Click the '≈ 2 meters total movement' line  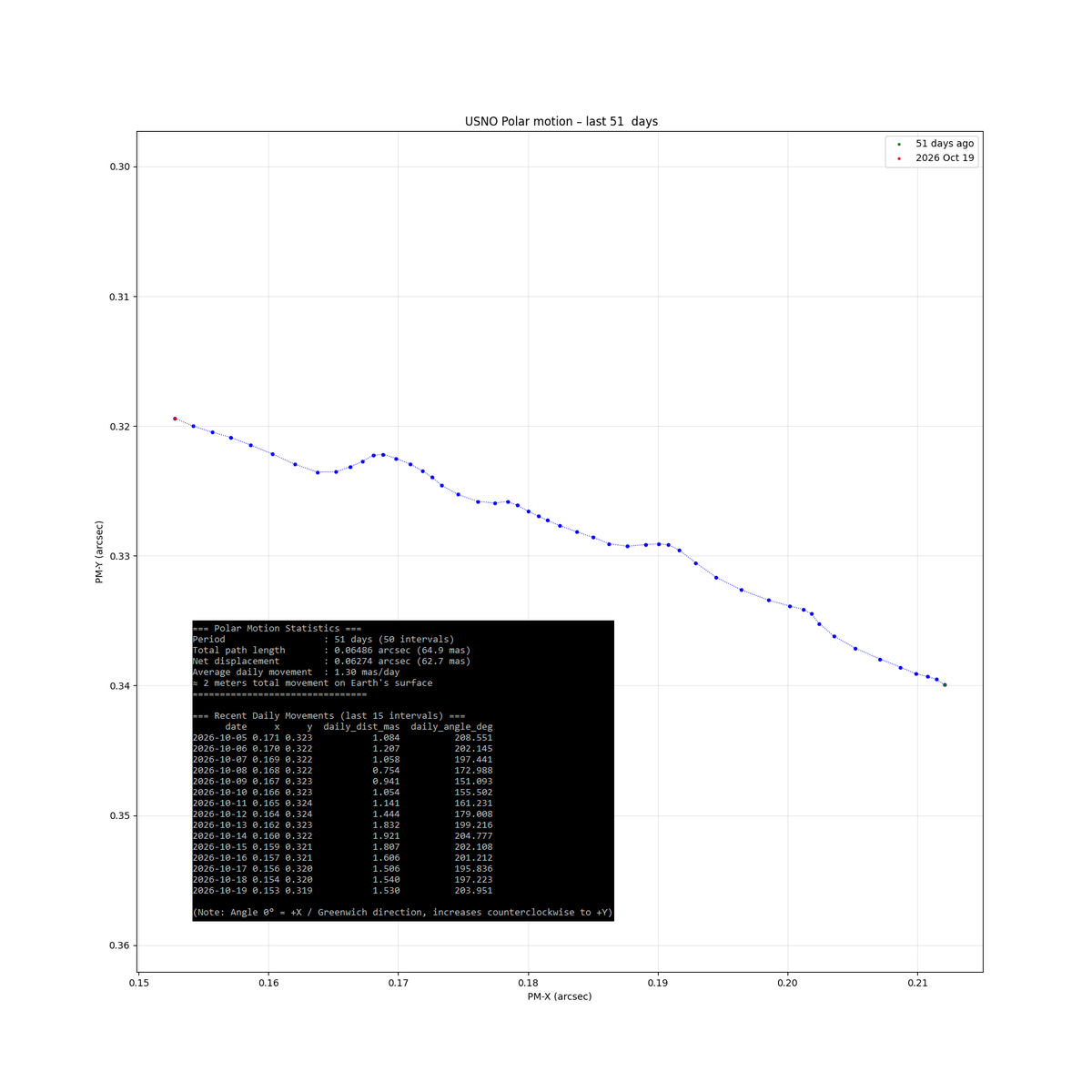pos(312,682)
